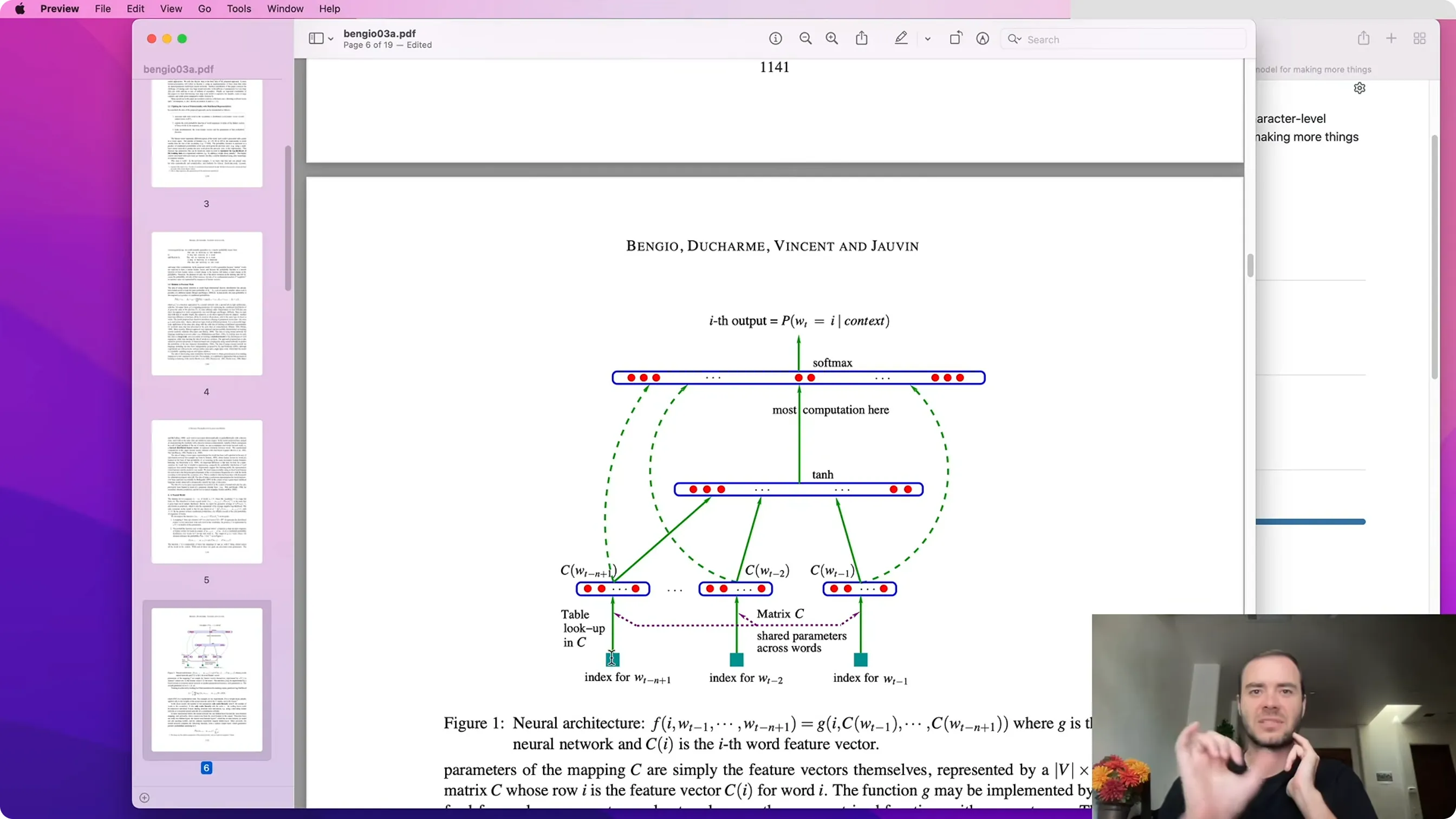Screen dimensions: 1456x819
Task: Select page 4 thumbnail in sidebar
Action: [207, 303]
